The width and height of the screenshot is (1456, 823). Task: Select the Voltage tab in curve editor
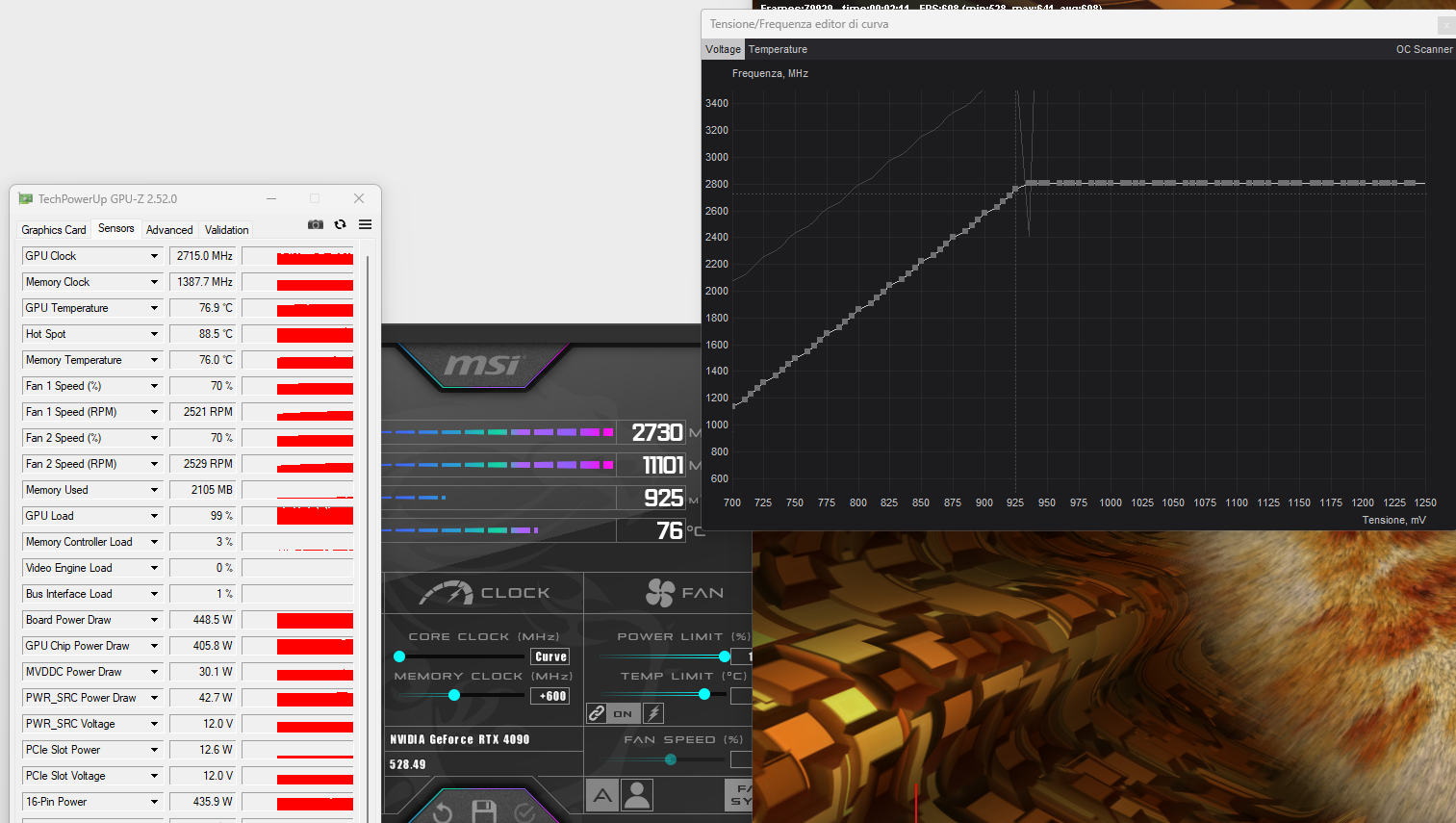pyautogui.click(x=723, y=49)
